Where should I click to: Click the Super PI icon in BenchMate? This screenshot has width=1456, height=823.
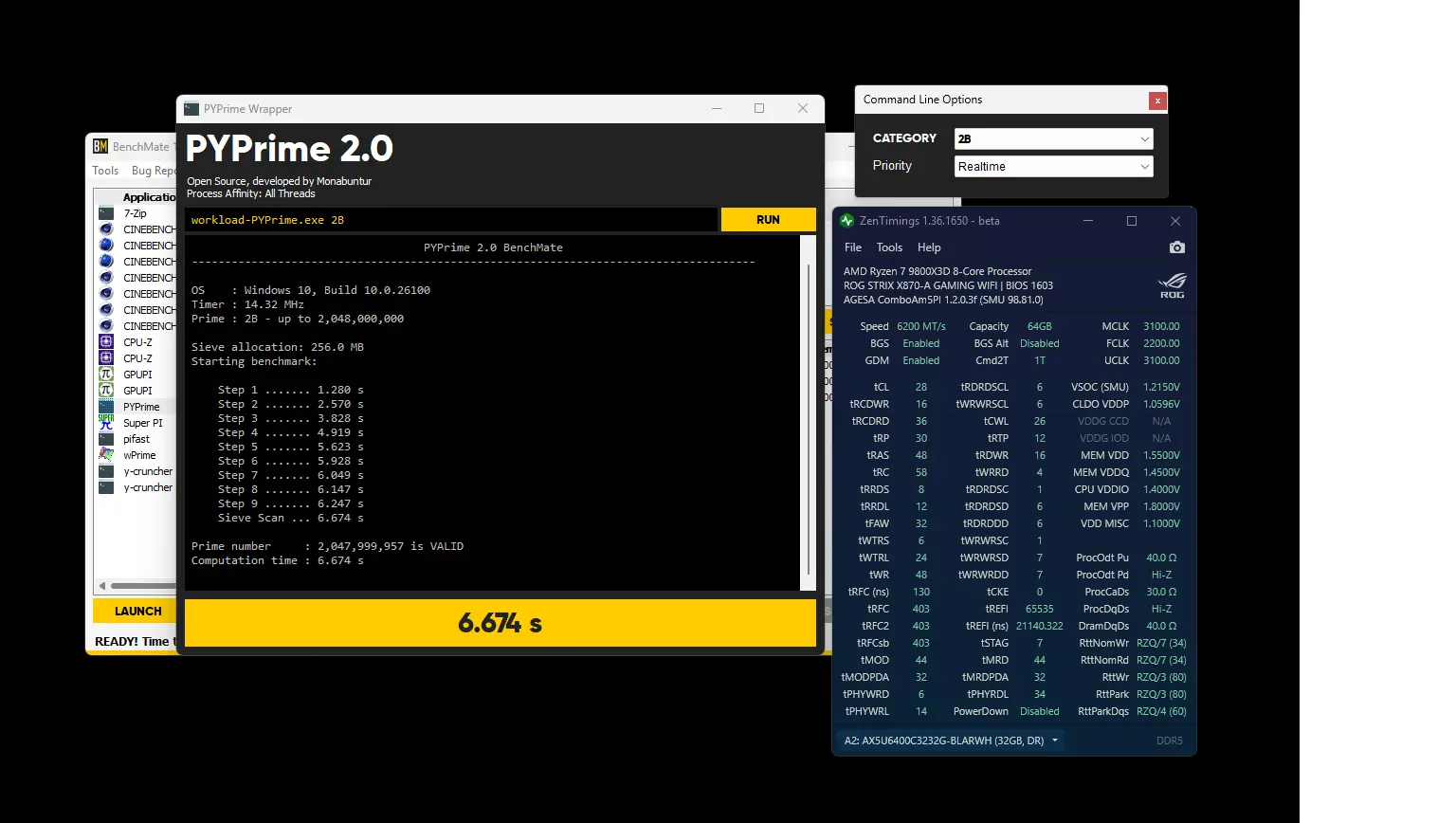pyautogui.click(x=106, y=423)
